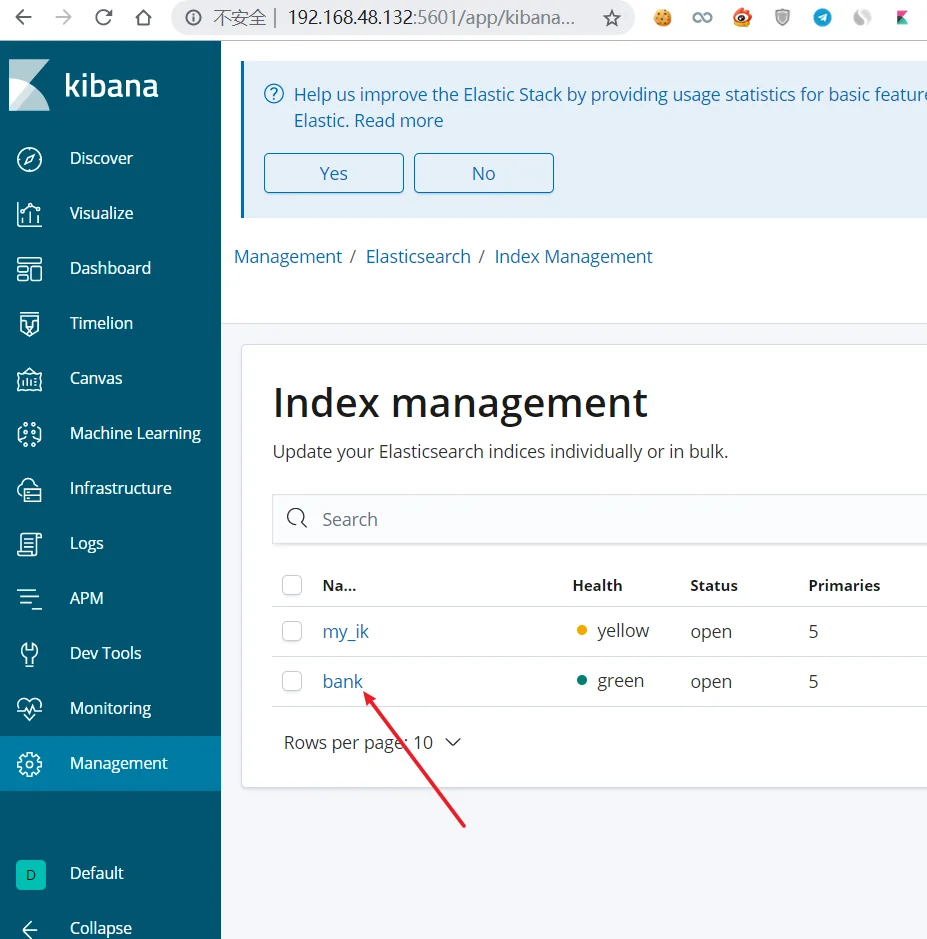Open Dev Tools via wrench icon

[x=29, y=654]
